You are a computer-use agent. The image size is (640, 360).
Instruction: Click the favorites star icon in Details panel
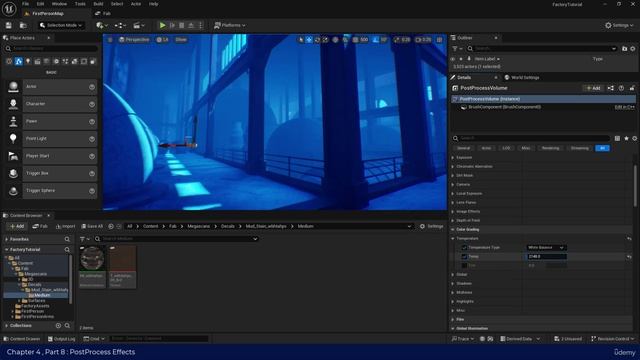[626, 138]
